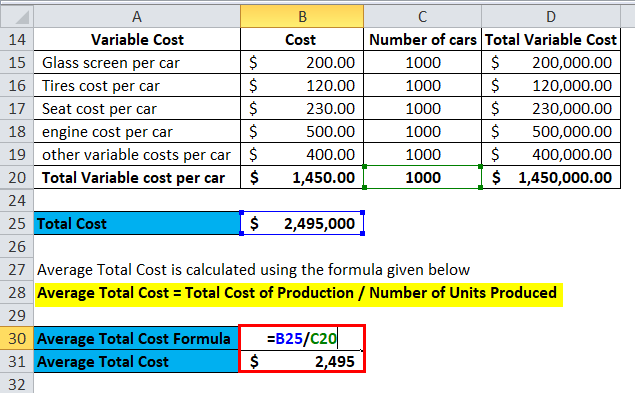Select column D header
The image size is (635, 393).
551,17
